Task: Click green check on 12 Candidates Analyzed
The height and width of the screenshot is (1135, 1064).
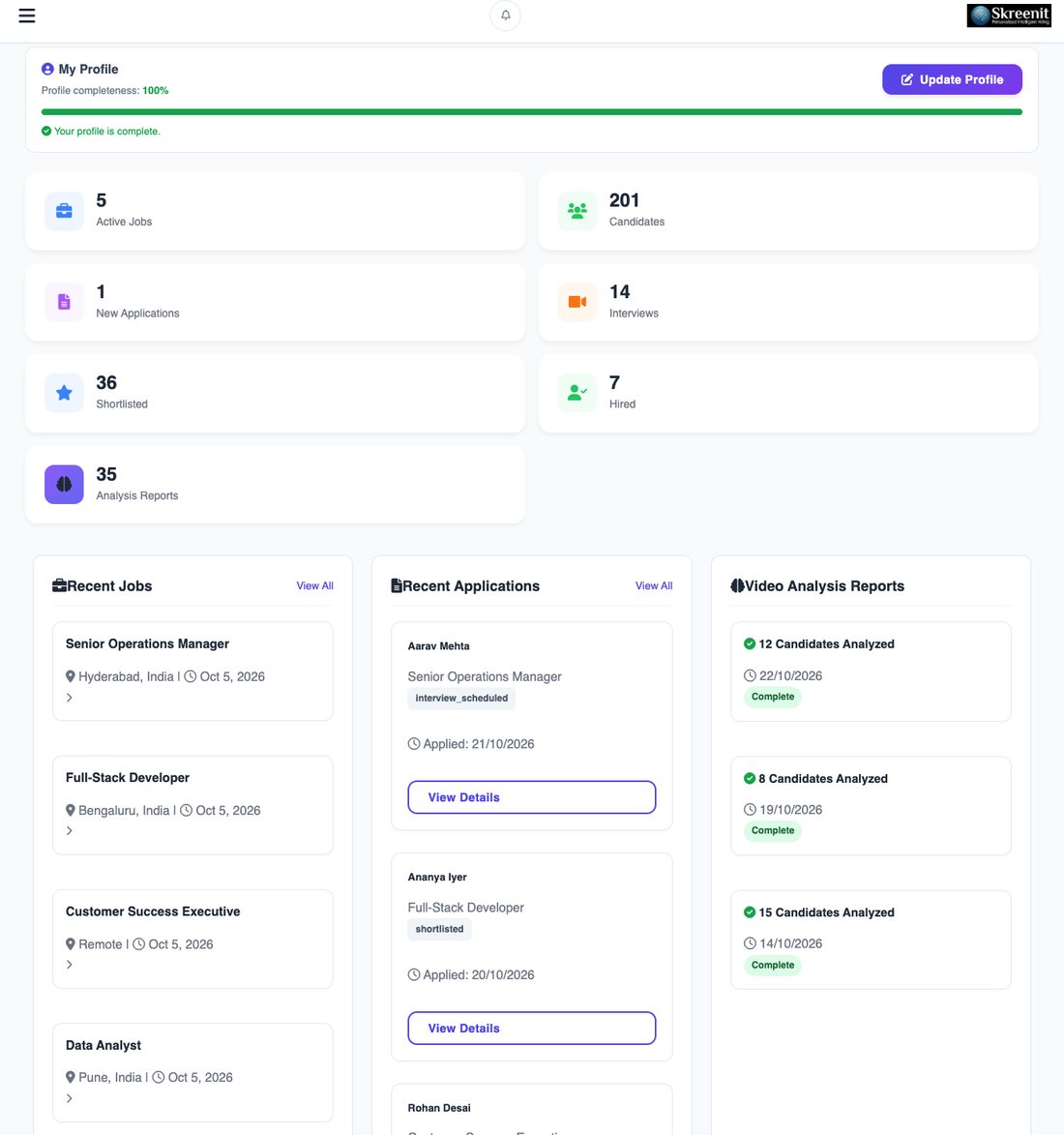Action: point(750,644)
